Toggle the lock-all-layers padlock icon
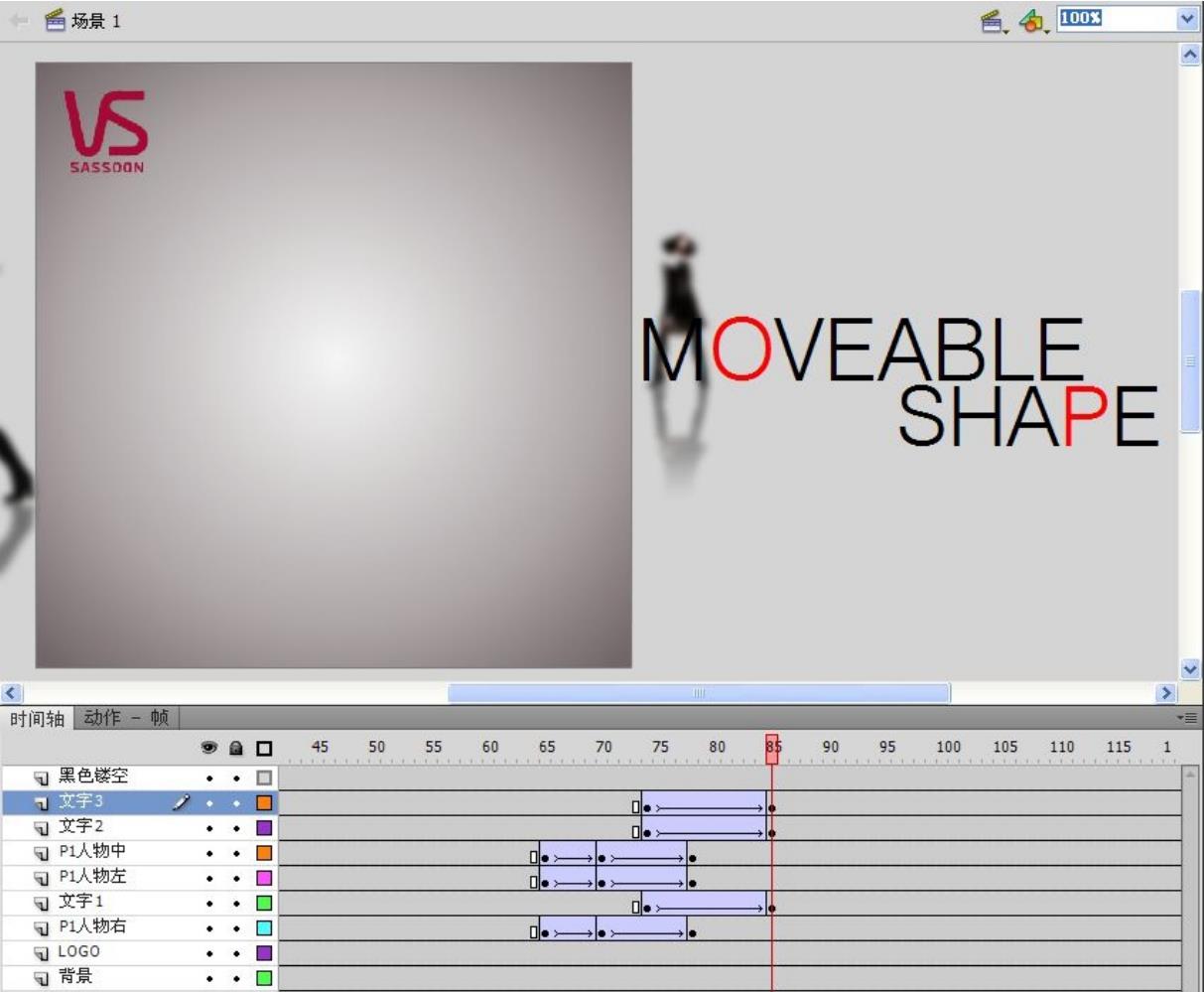Screen dimensions: 1204x992 click(x=236, y=748)
